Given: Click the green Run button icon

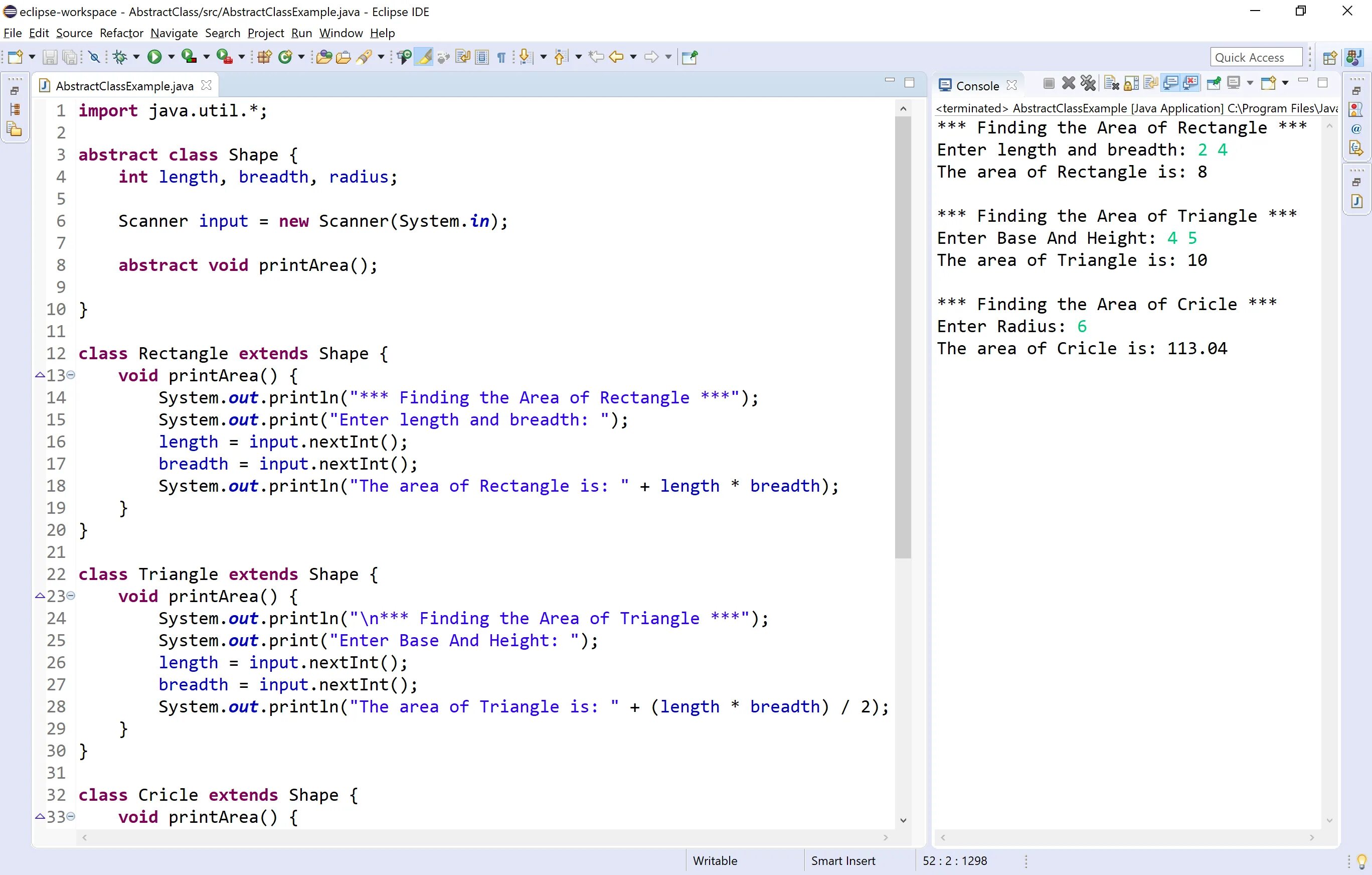Looking at the screenshot, I should (154, 57).
